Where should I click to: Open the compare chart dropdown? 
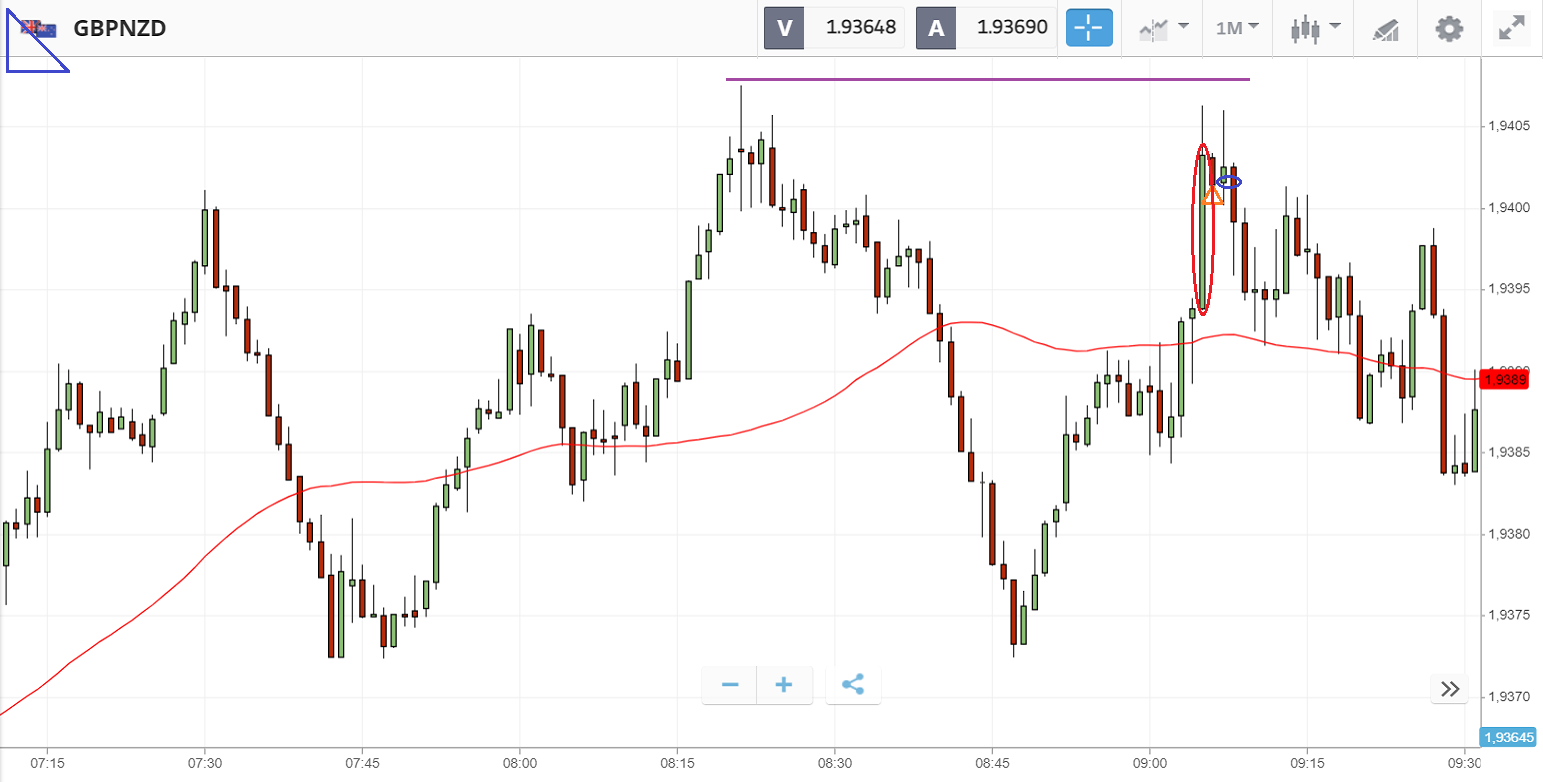(x=1164, y=28)
